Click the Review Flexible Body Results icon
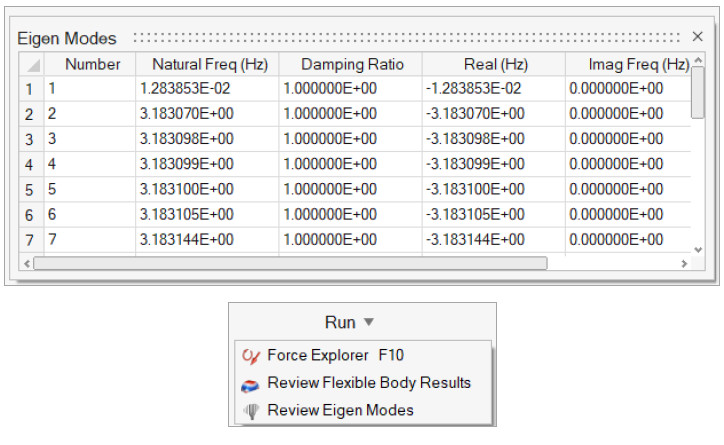This screenshot has height=445, width=724. pyautogui.click(x=250, y=383)
